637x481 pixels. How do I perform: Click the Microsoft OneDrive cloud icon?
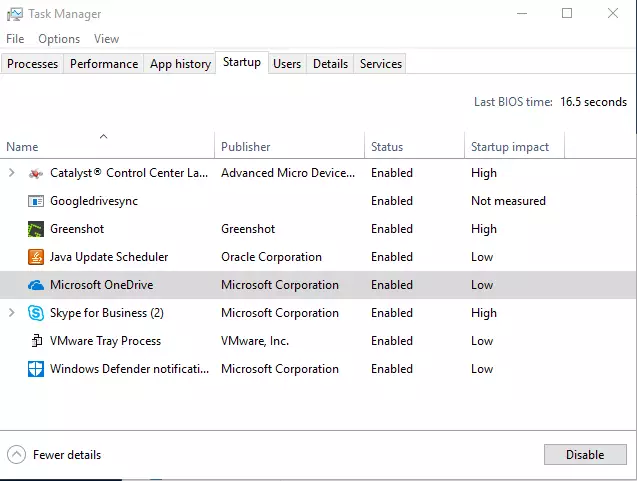(36, 285)
